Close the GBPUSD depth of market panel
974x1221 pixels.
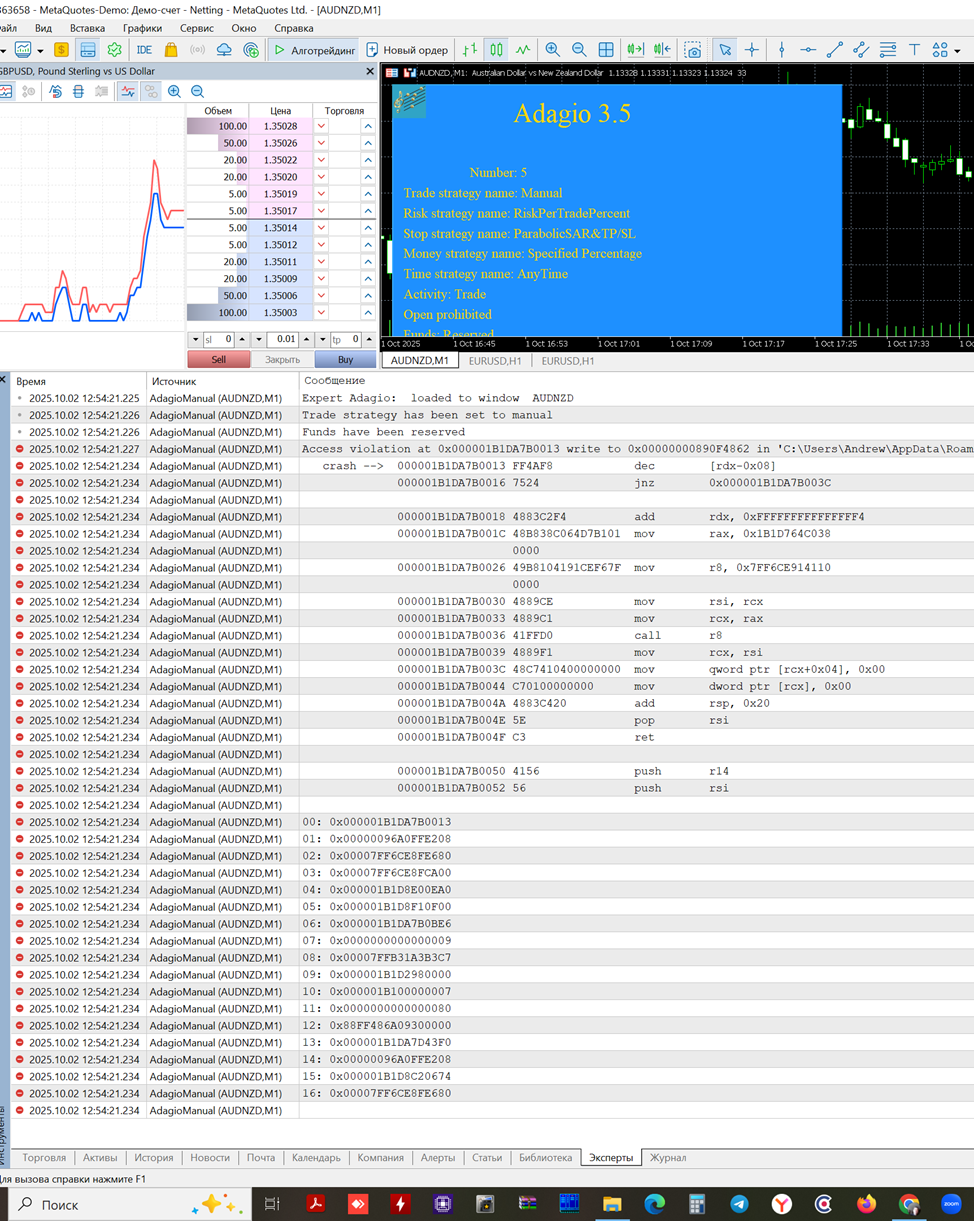(x=370, y=71)
